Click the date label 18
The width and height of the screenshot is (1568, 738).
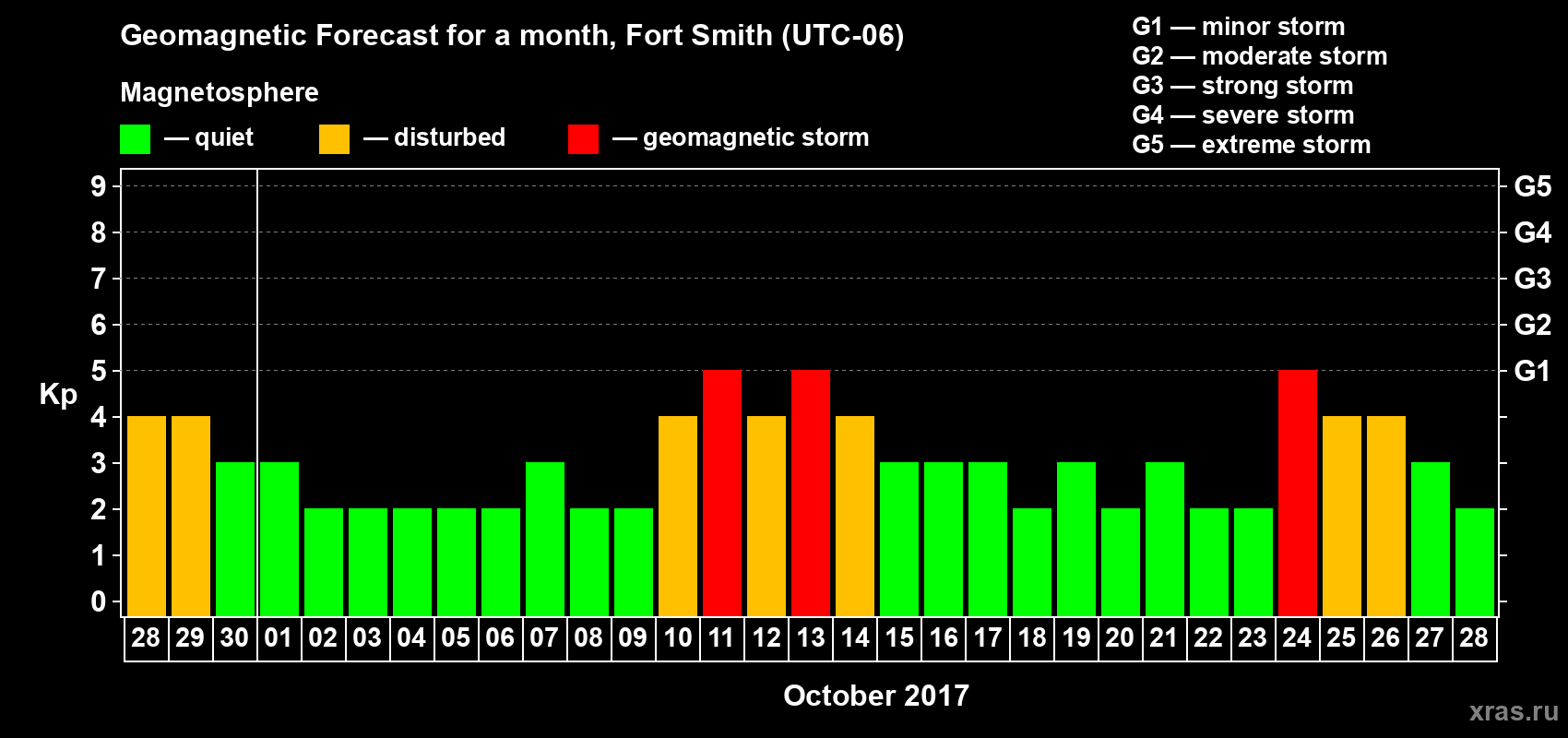(1032, 637)
